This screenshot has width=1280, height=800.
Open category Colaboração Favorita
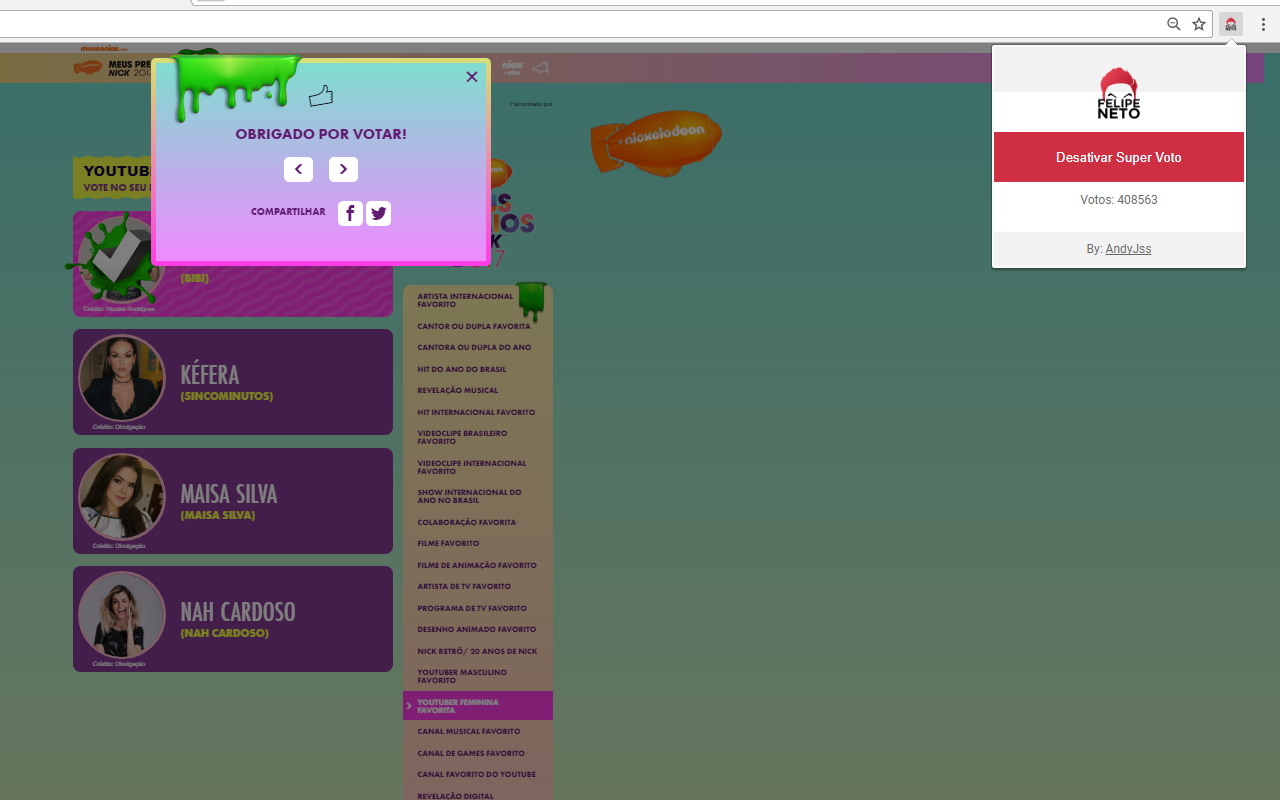tap(467, 522)
